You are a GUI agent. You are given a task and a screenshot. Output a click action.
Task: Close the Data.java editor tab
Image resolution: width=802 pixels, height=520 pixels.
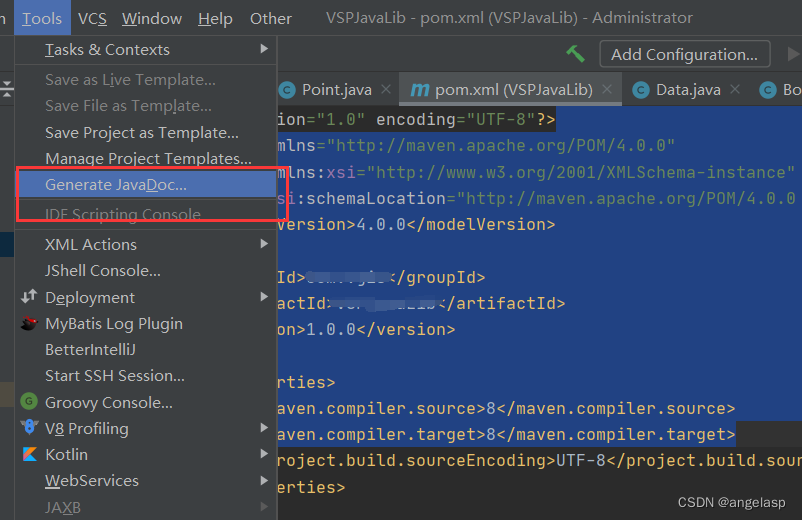(735, 90)
